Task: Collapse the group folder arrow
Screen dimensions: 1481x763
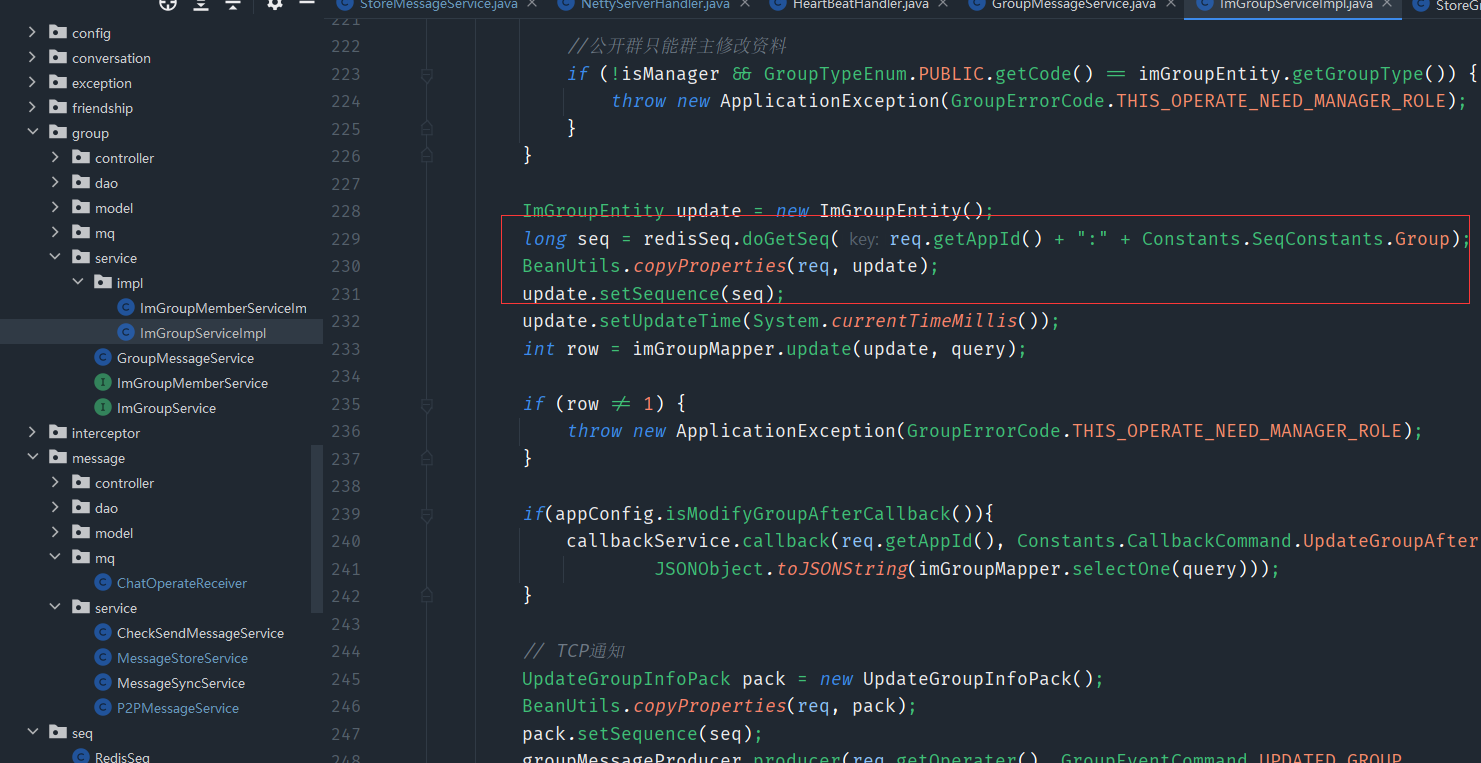Action: pyautogui.click(x=32, y=133)
